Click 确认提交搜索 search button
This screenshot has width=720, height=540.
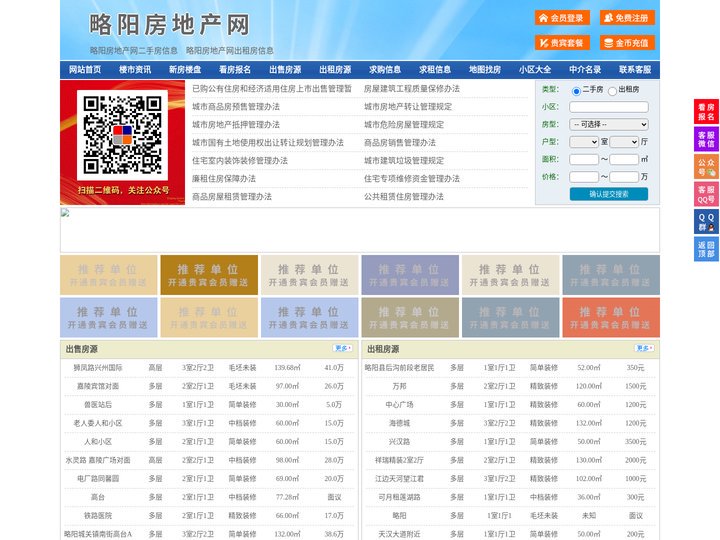click(x=609, y=194)
